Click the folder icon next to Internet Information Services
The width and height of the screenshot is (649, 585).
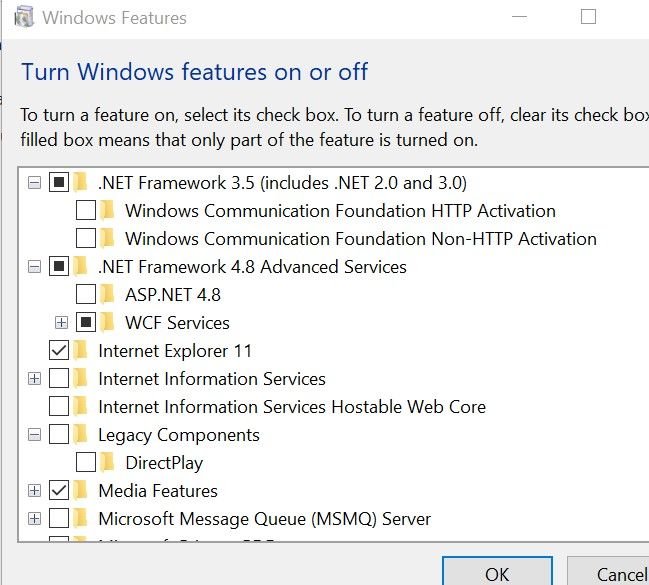click(x=81, y=379)
